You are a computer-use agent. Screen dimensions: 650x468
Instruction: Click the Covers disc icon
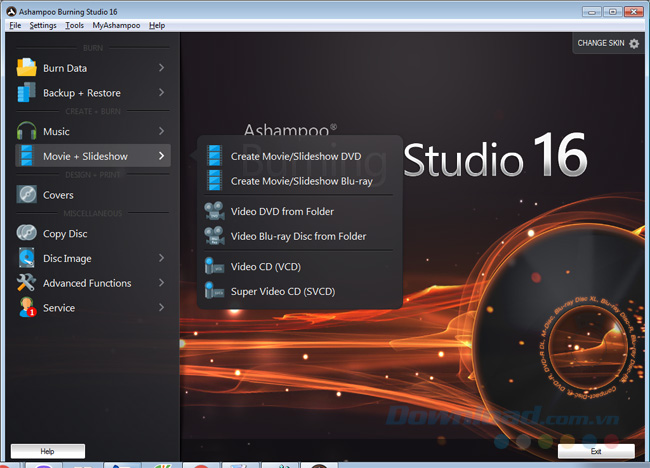click(26, 195)
